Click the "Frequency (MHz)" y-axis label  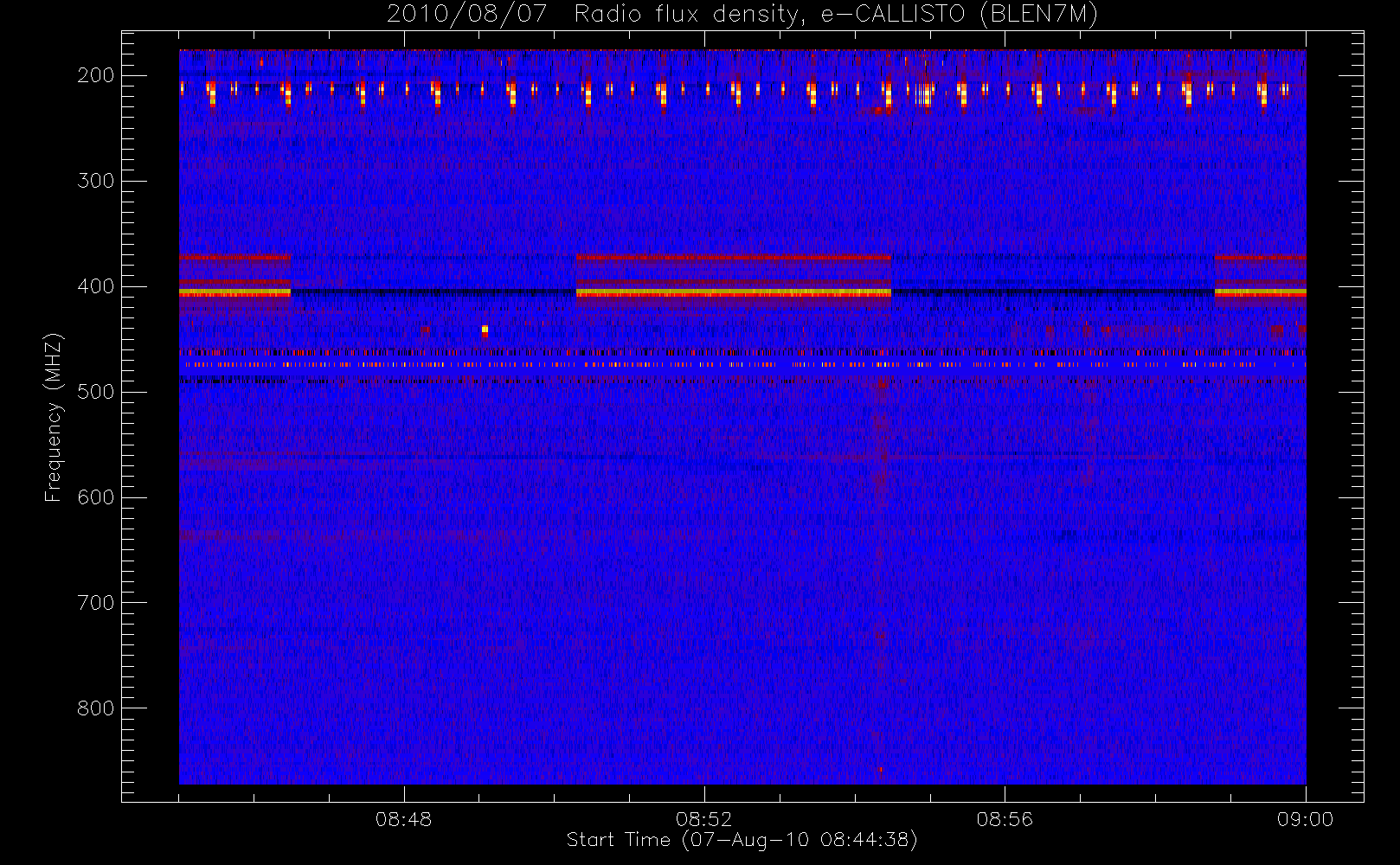54,417
